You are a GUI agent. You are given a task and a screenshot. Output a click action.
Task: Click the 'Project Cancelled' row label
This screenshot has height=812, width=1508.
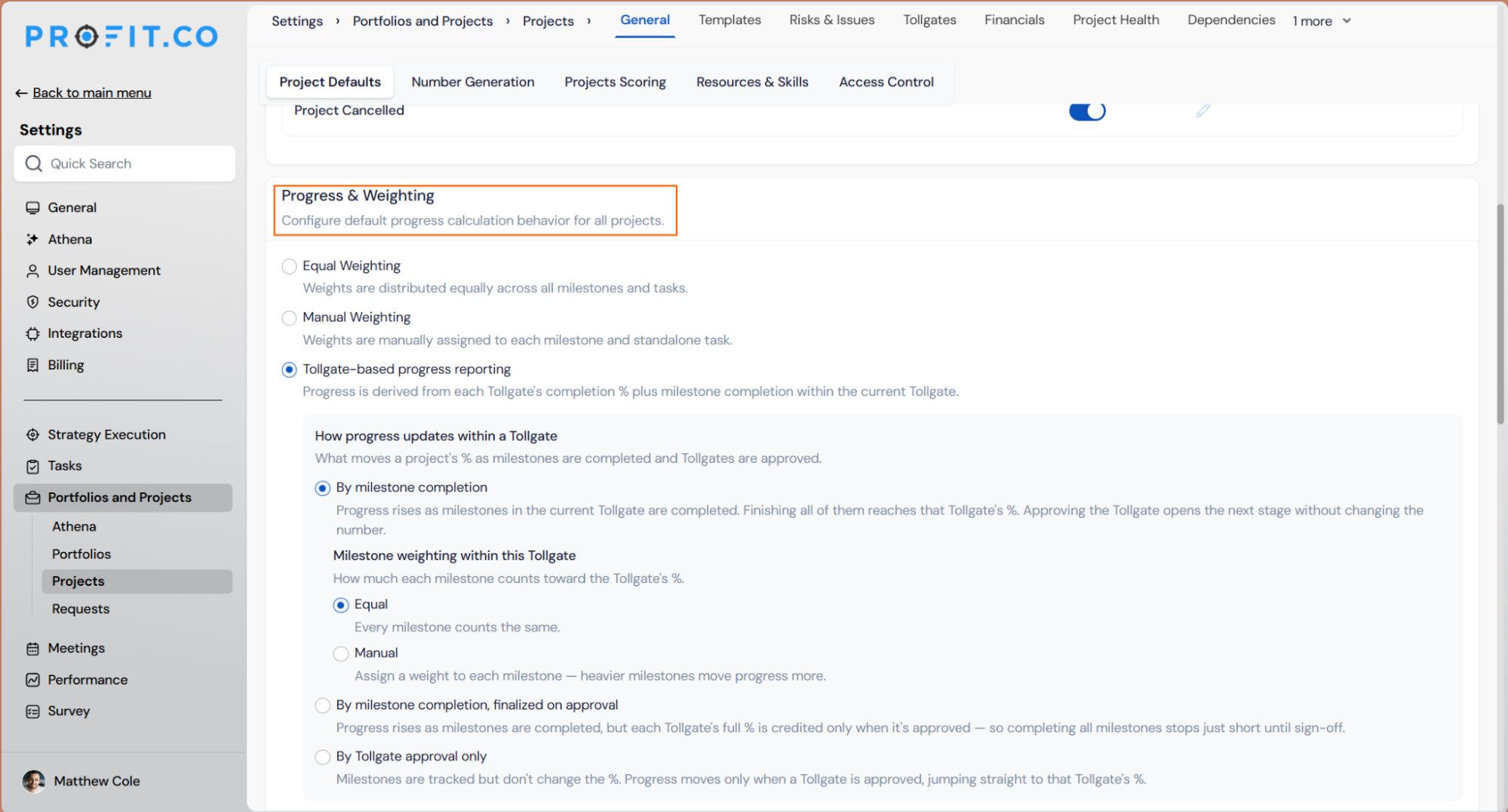coord(349,111)
